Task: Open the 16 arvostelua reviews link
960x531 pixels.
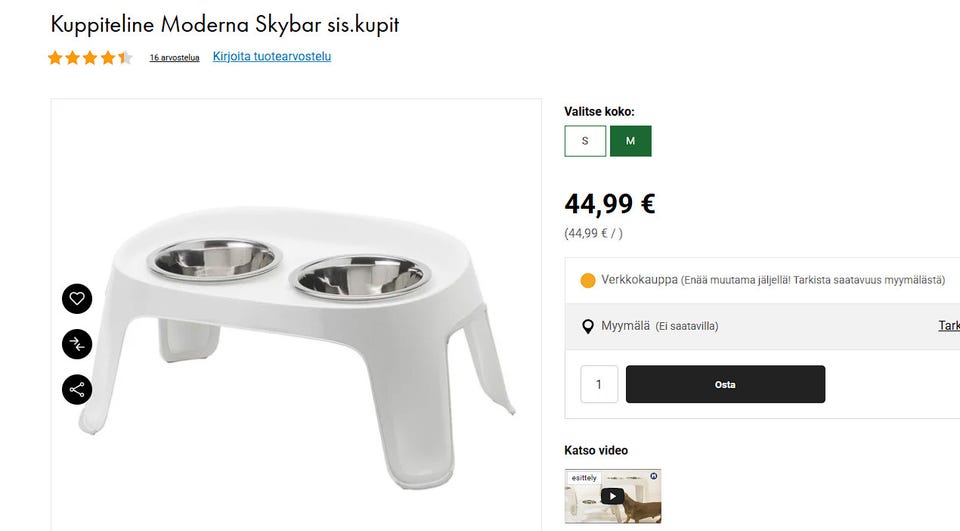Action: [174, 58]
